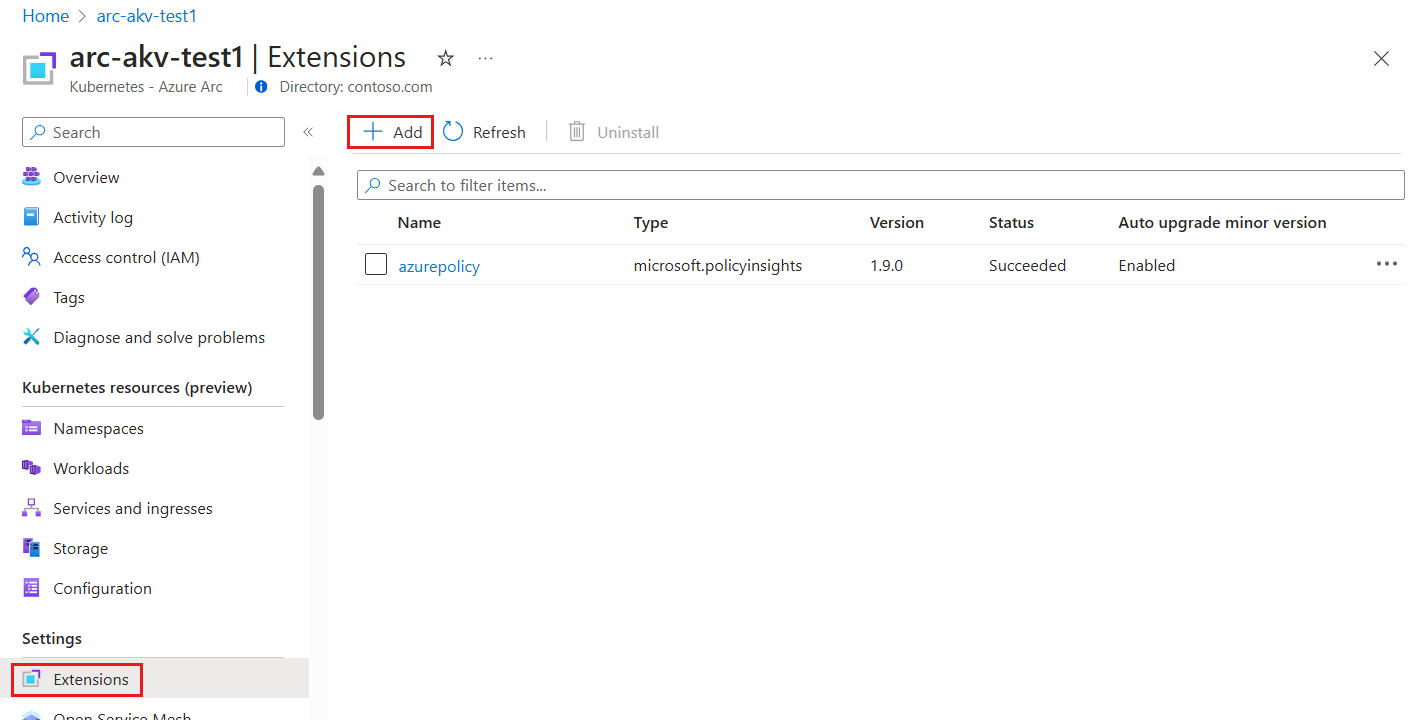Click the Extensions icon in Settings

(x=32, y=679)
